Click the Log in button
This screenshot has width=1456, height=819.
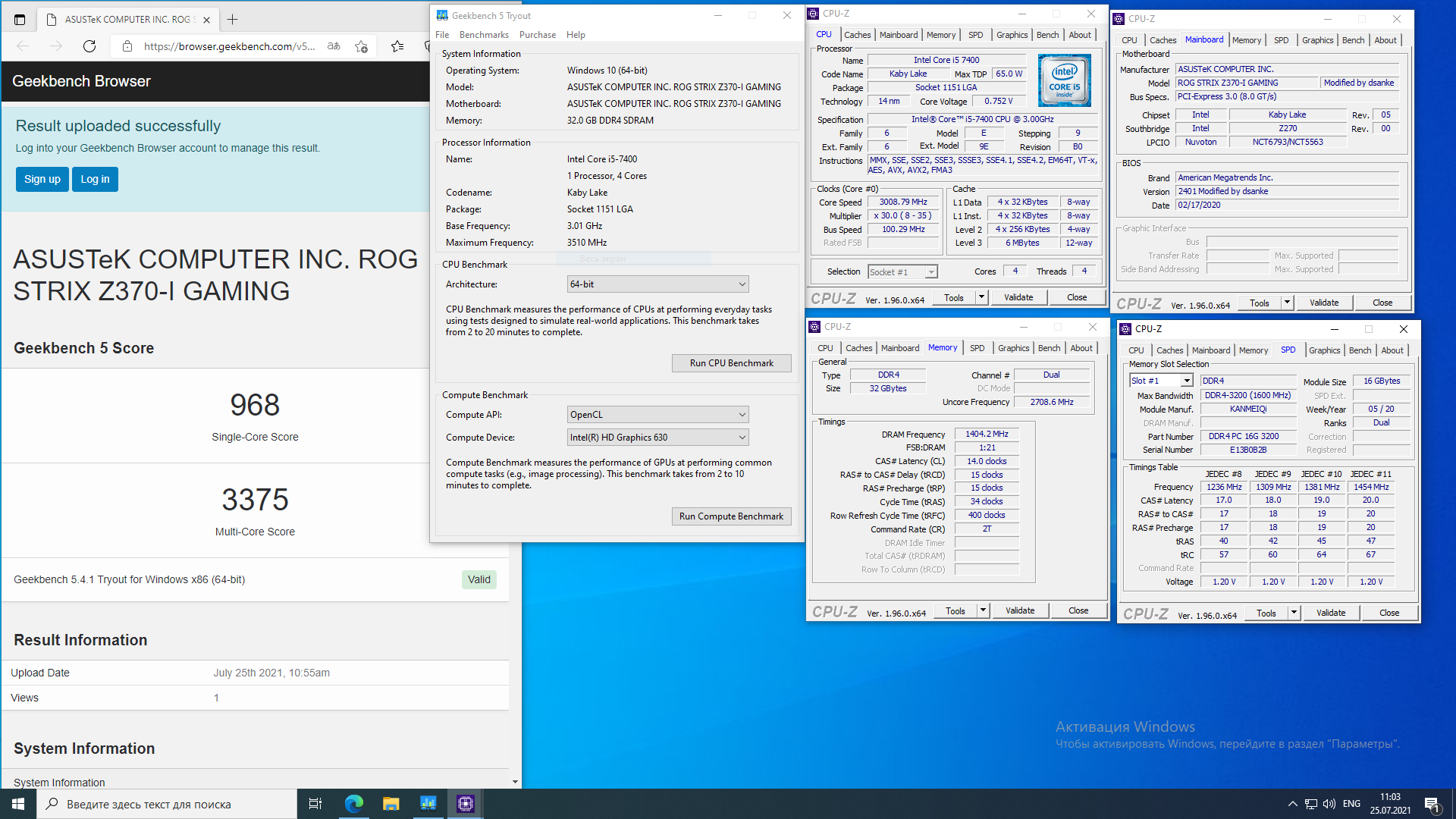pyautogui.click(x=95, y=179)
